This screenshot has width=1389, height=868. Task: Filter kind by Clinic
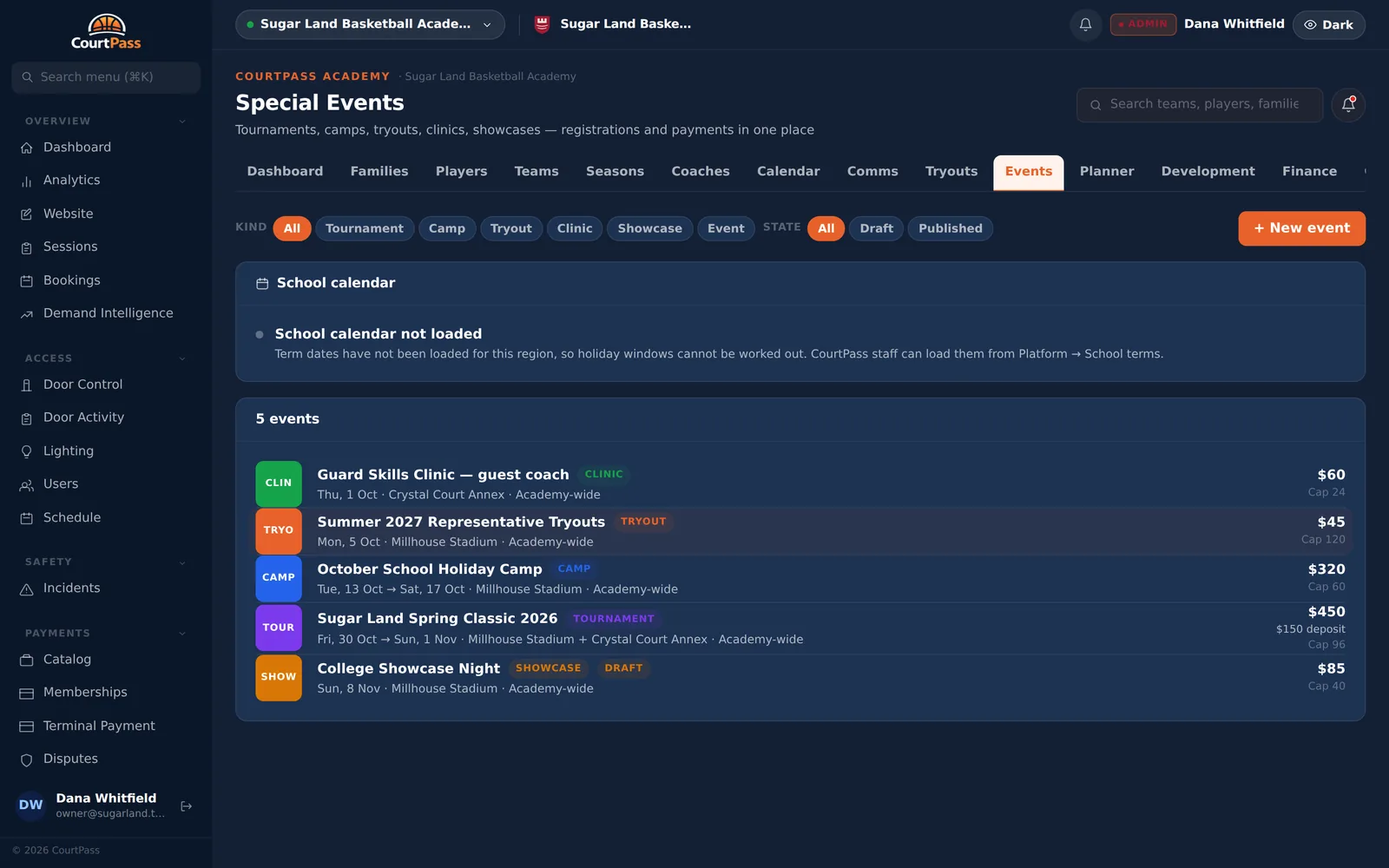(575, 228)
